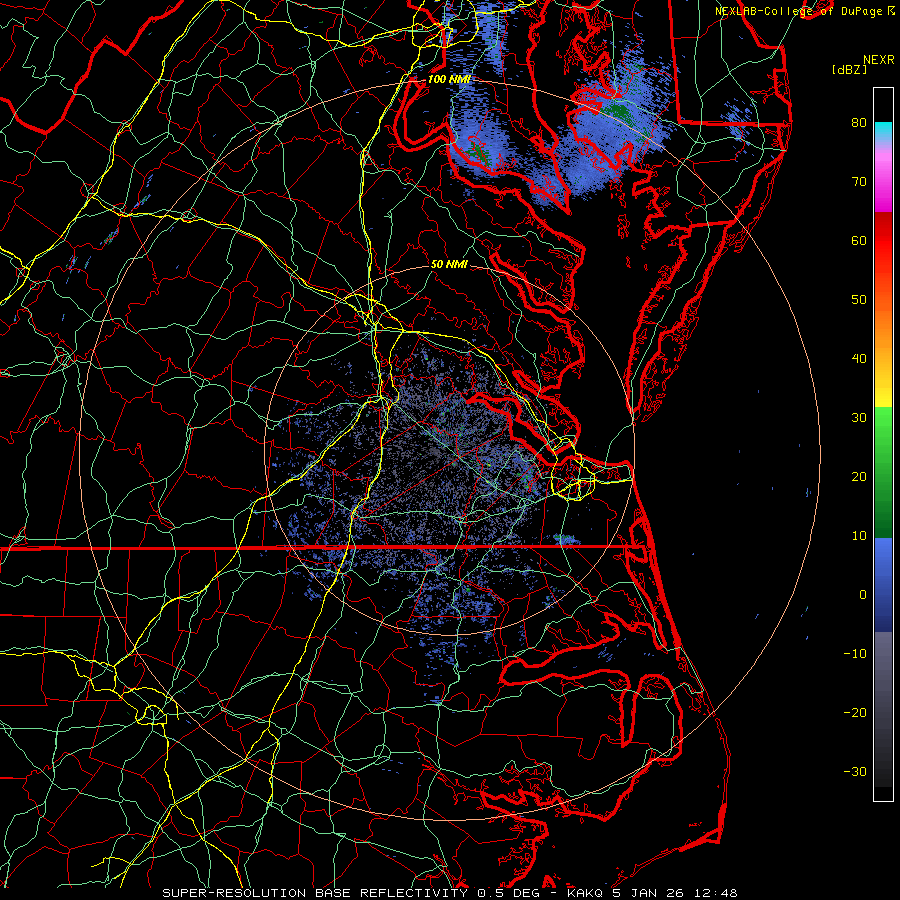Screen dimensions: 900x900
Task: Click the KAKQ station identifier in the caption
Action: pos(587,893)
